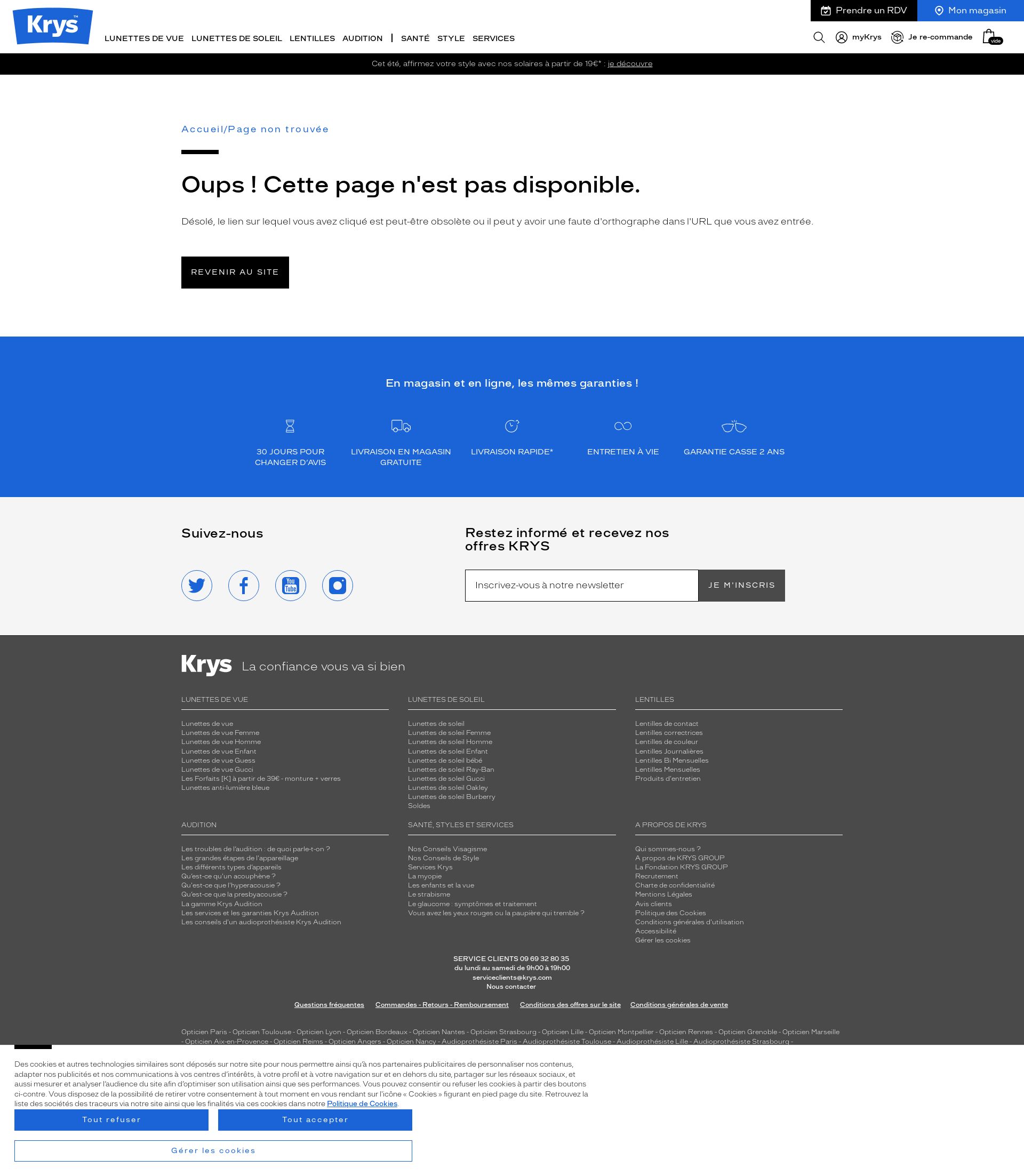Open footer link Produits d'entretien

coord(667,778)
